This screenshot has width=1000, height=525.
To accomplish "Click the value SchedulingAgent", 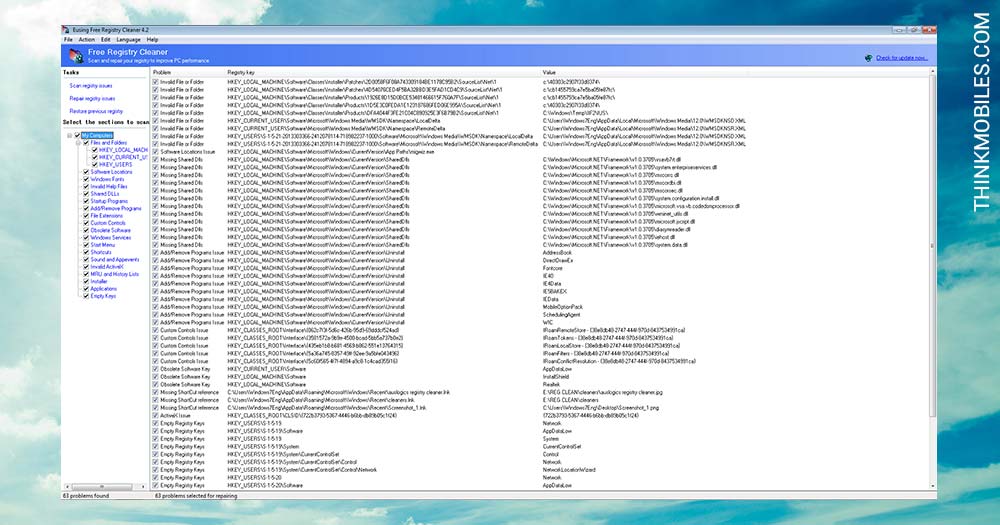I will click(561, 315).
